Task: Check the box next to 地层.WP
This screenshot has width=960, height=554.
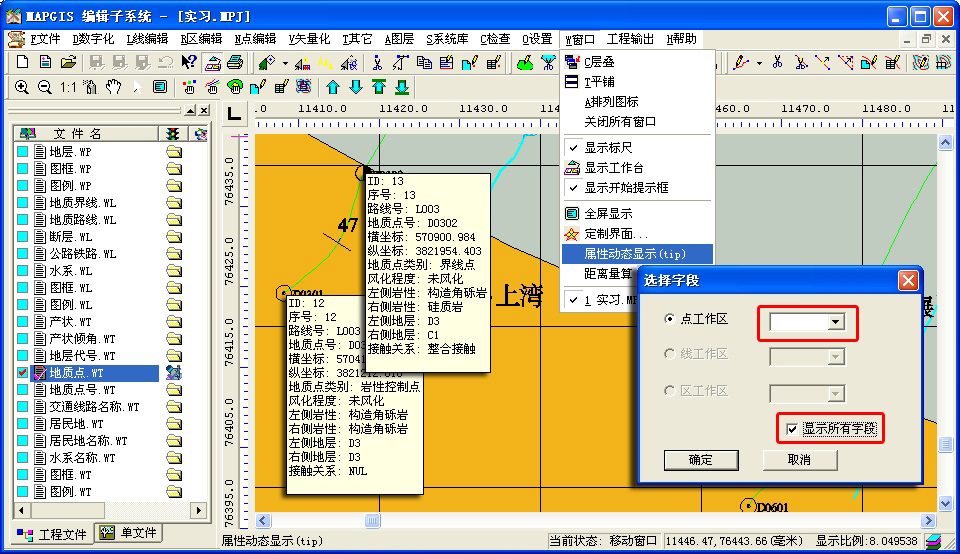Action: [23, 151]
